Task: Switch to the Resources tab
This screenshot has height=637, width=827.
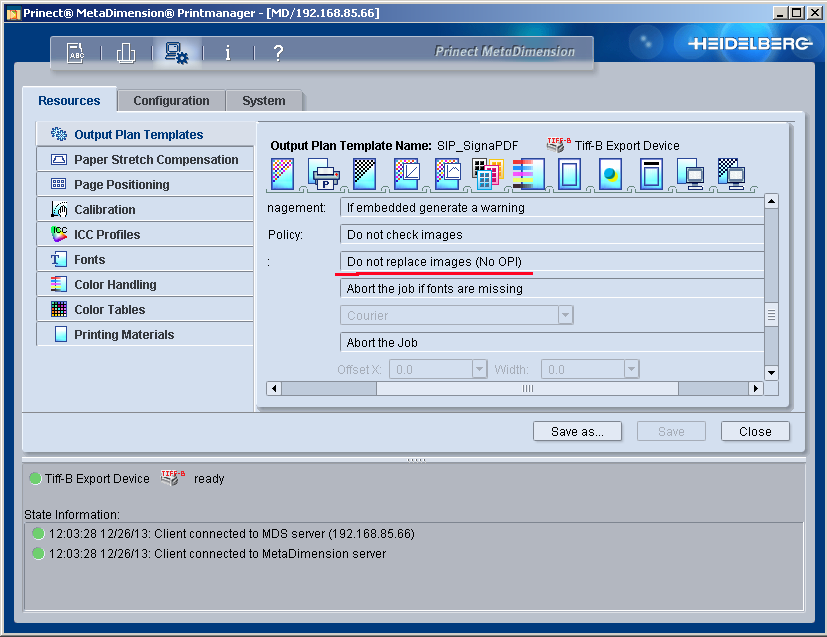Action: coord(69,100)
